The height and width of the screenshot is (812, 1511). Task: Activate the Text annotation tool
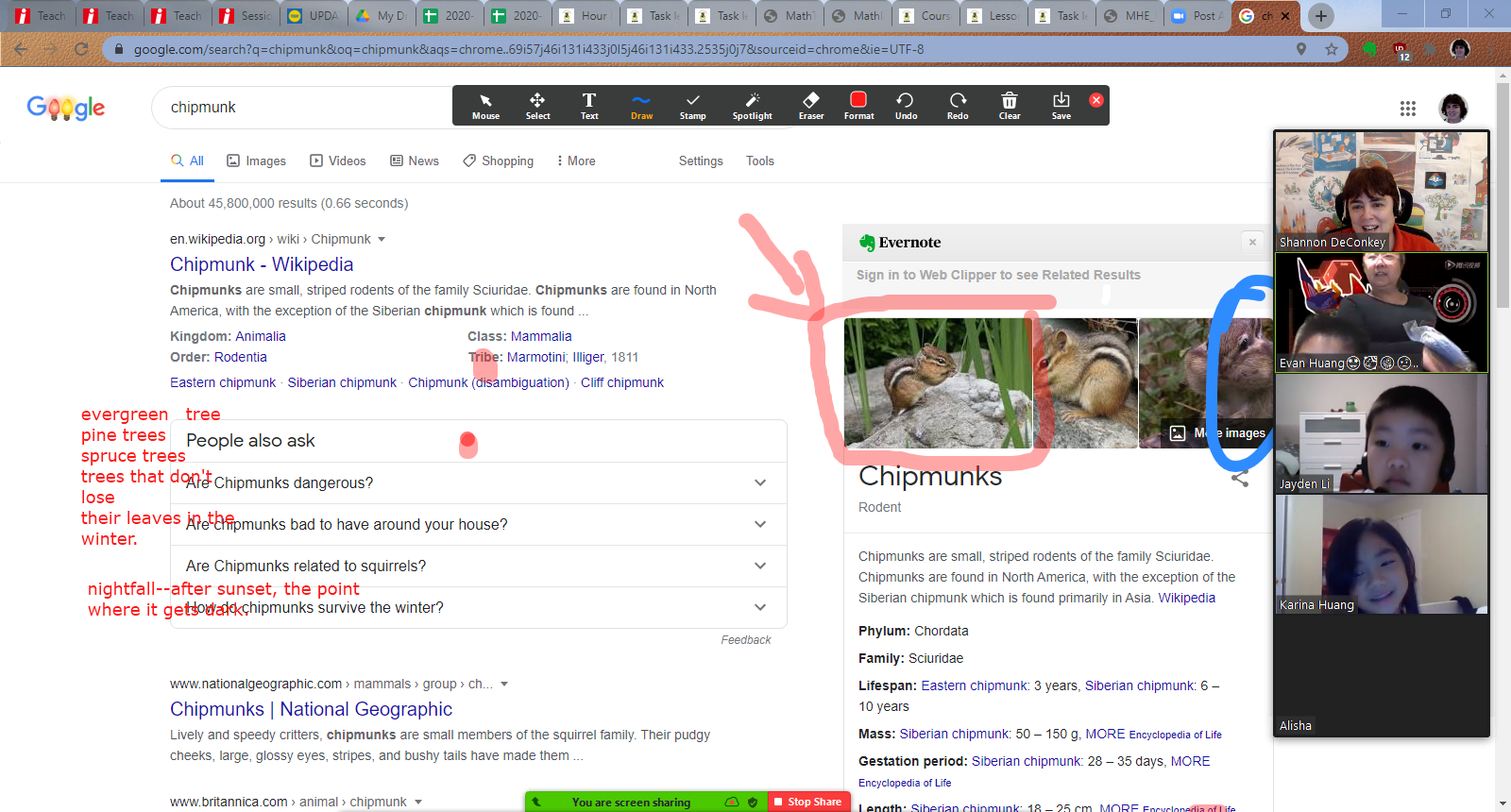click(589, 106)
